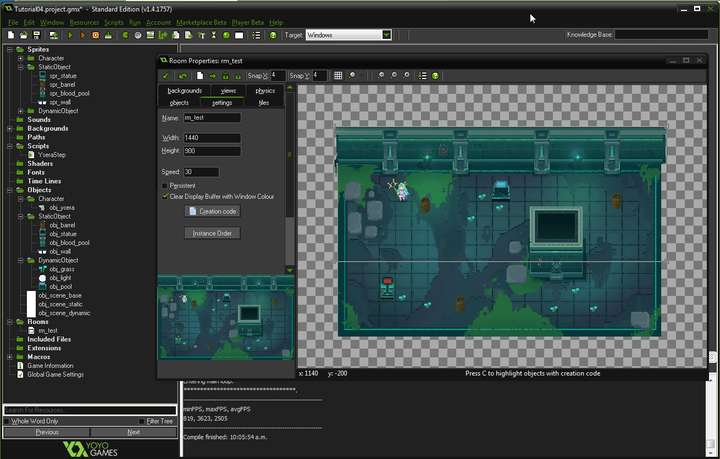The width and height of the screenshot is (720, 459).
Task: Click the Create path icon
Action: [x=163, y=35]
